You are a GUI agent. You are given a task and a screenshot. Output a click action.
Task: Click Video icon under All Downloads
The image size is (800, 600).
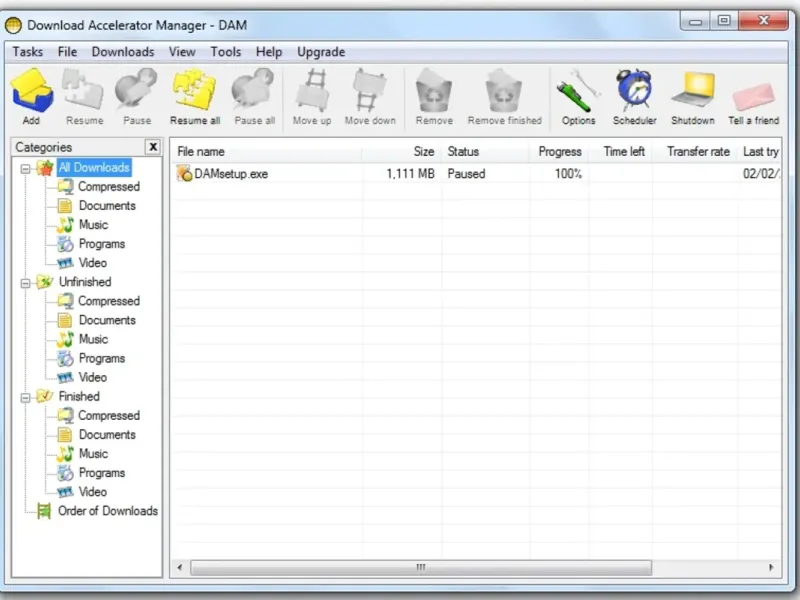click(65, 263)
